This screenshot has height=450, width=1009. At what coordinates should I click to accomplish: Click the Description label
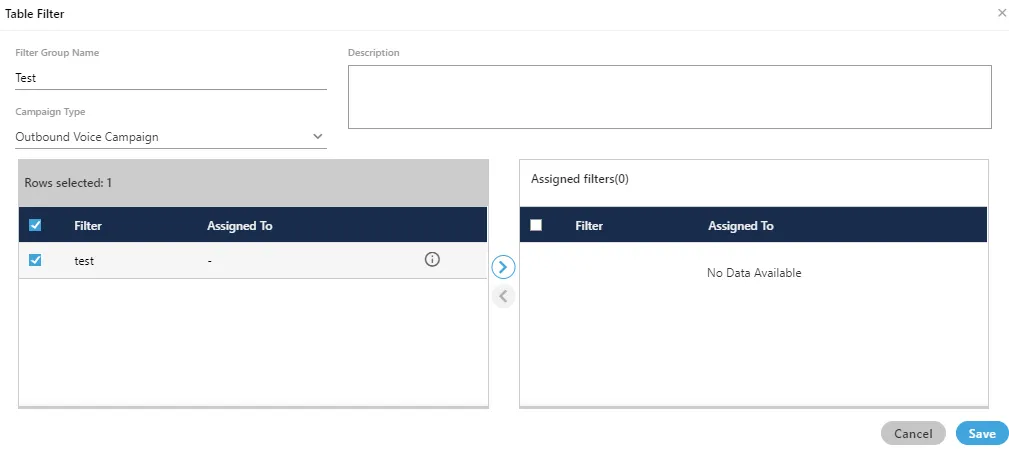[374, 53]
